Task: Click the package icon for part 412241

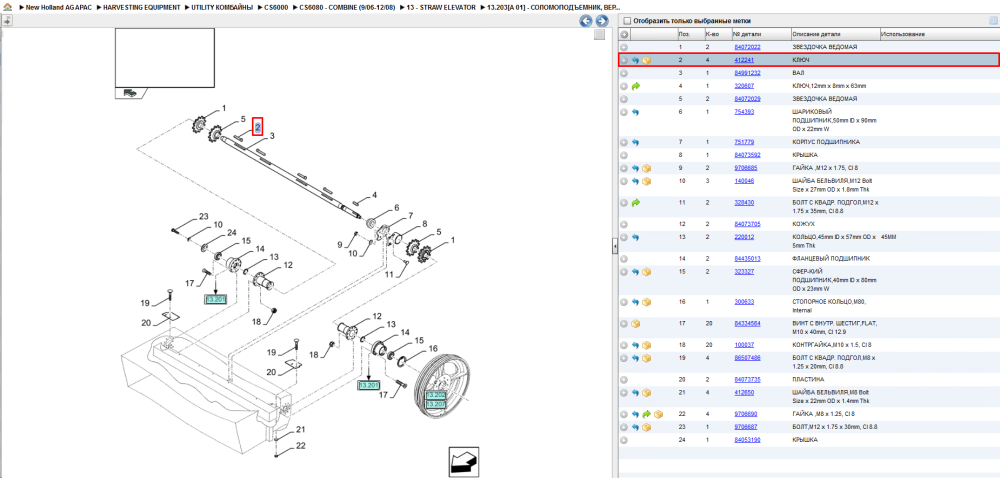Action: click(x=647, y=61)
